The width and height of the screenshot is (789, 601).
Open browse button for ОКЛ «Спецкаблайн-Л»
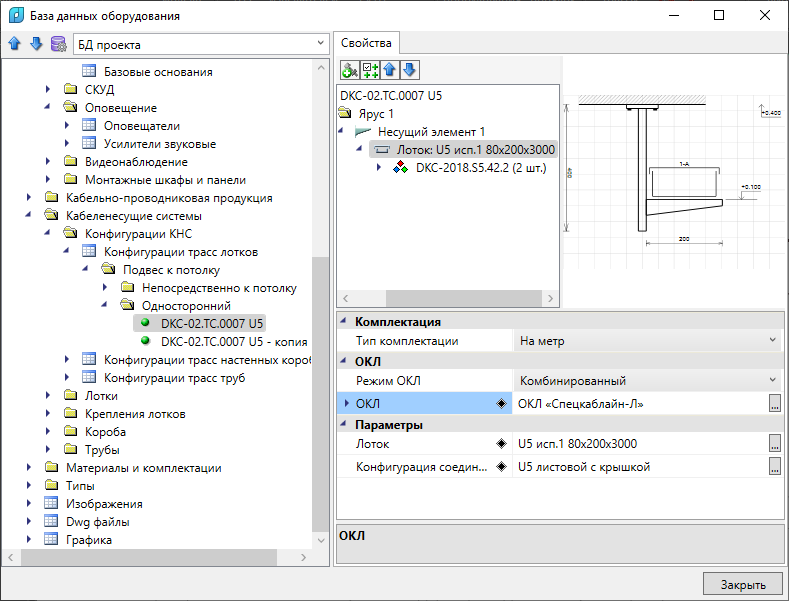[774, 403]
